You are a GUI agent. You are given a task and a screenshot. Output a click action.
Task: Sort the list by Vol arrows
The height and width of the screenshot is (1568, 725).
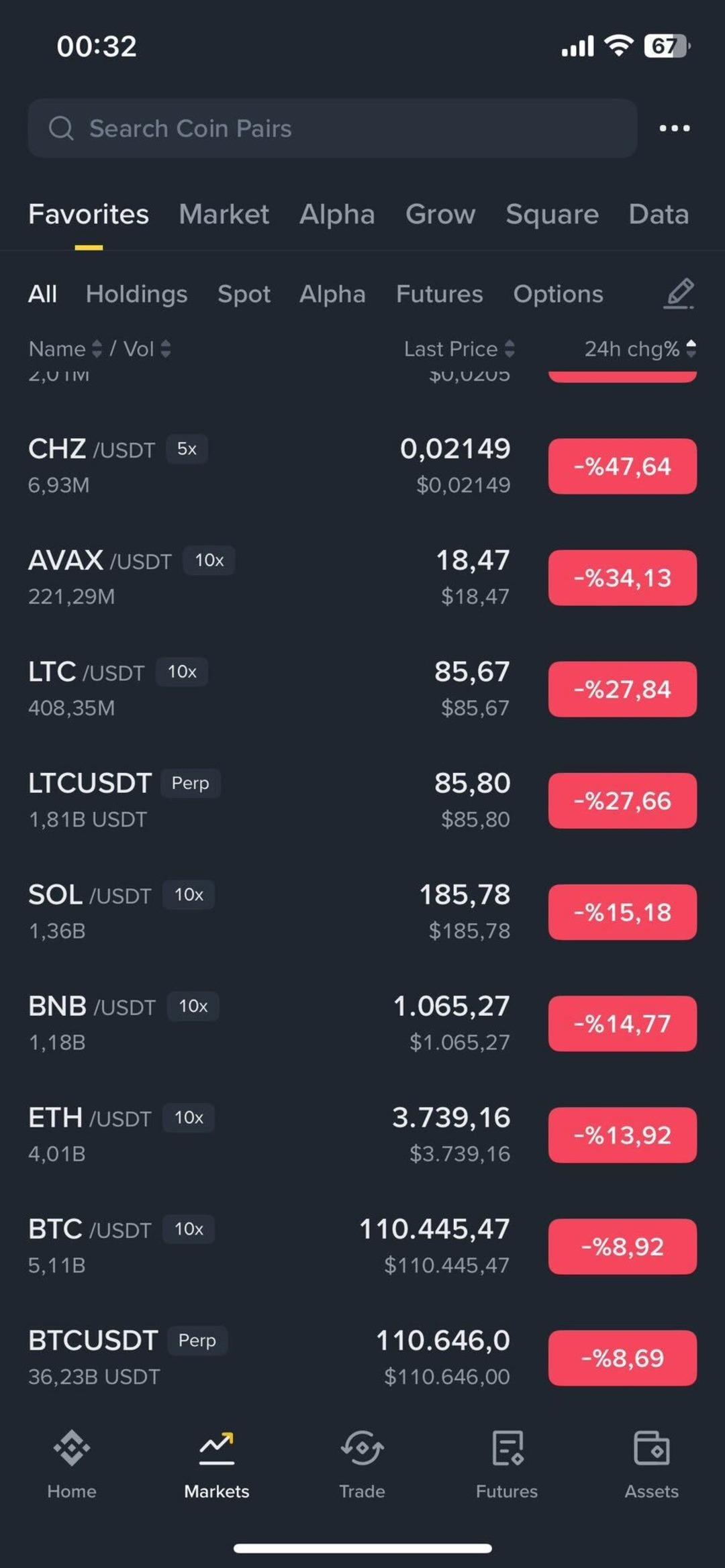(x=165, y=349)
